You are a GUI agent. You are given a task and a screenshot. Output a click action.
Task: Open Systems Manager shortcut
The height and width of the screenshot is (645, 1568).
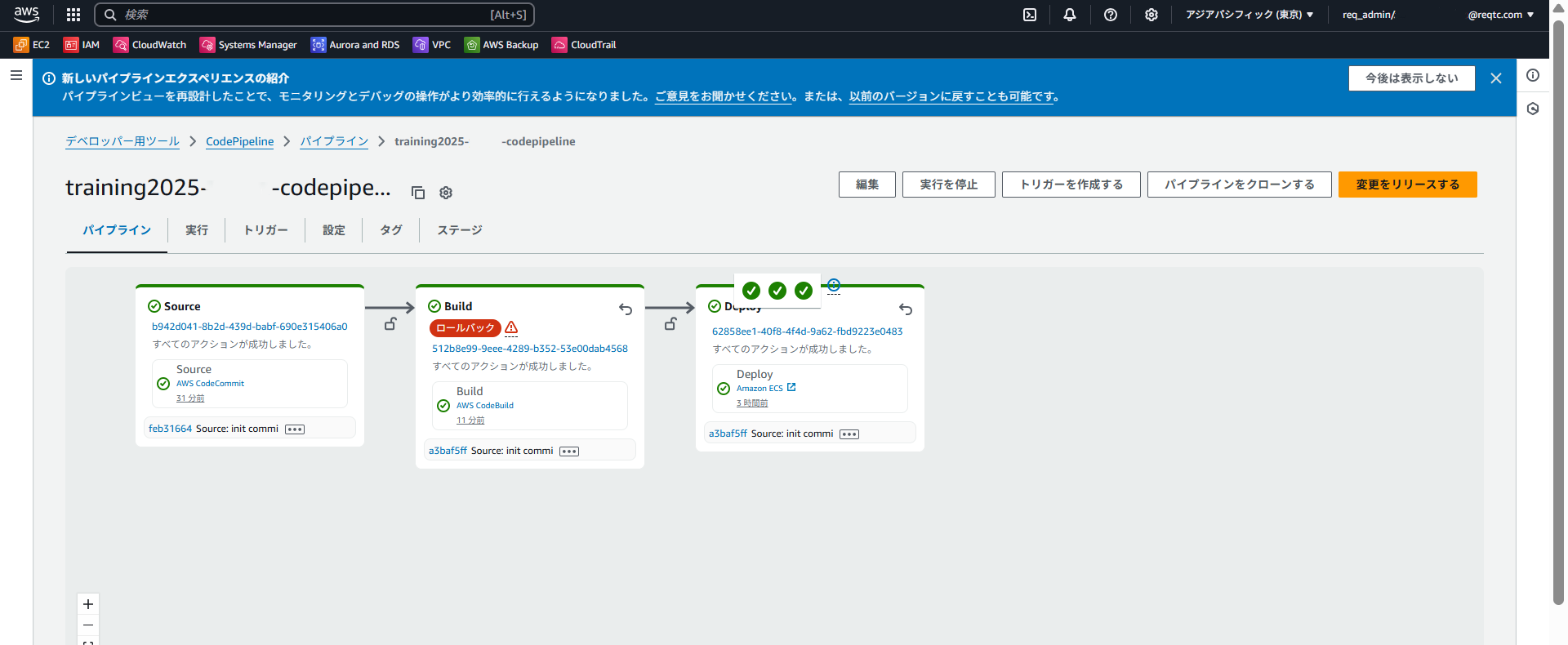click(248, 45)
